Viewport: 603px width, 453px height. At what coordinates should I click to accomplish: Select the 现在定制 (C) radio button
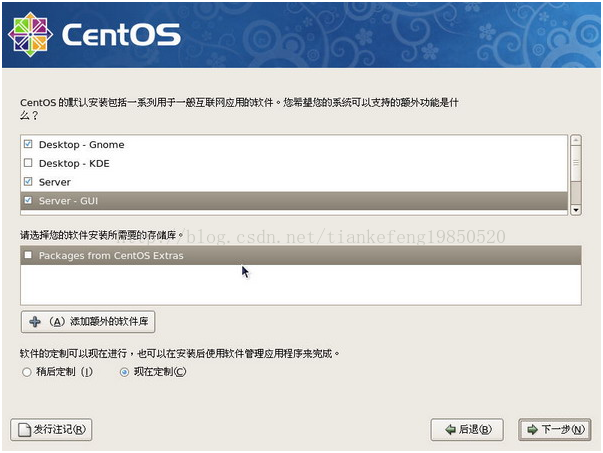pyautogui.click(x=124, y=372)
